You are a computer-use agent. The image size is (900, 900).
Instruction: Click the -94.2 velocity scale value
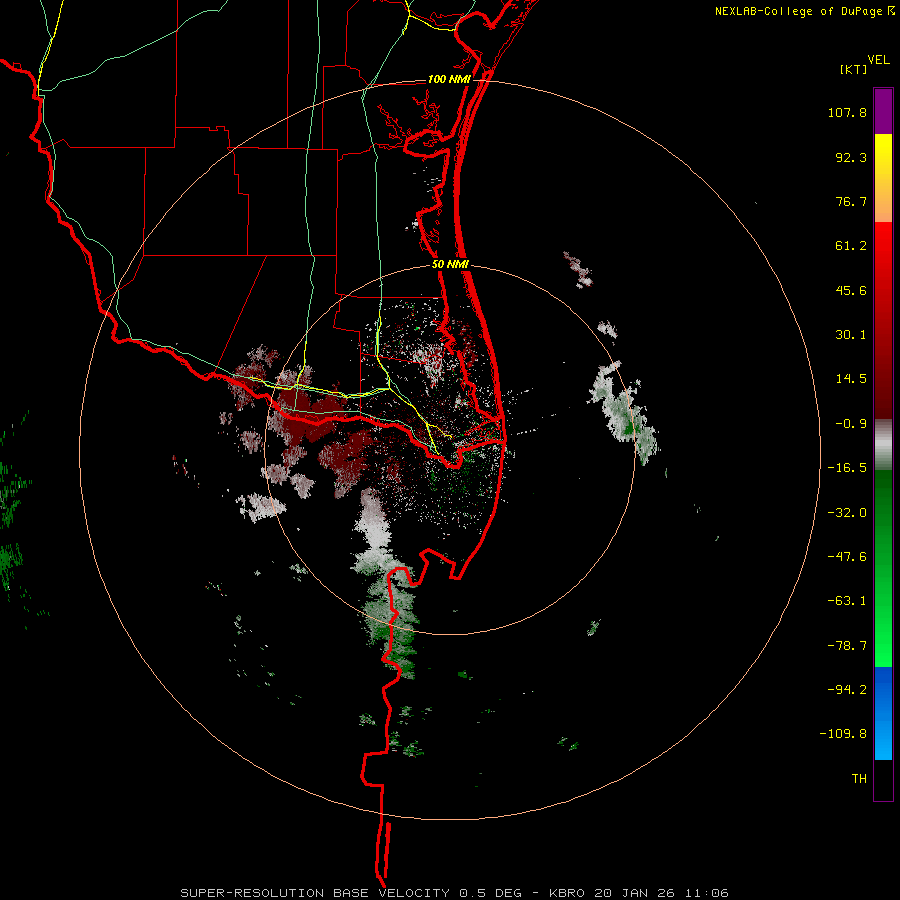(x=847, y=690)
